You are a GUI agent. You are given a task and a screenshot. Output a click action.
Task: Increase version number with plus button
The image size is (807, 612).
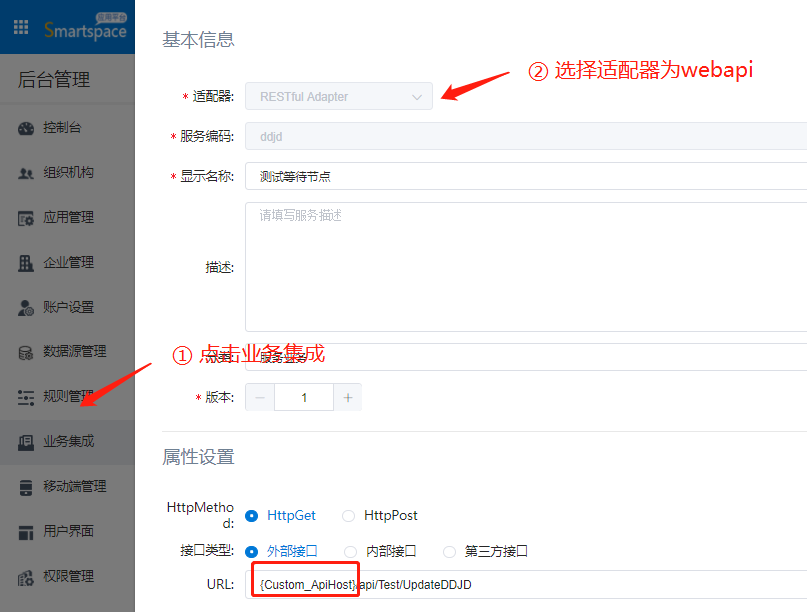pos(348,397)
